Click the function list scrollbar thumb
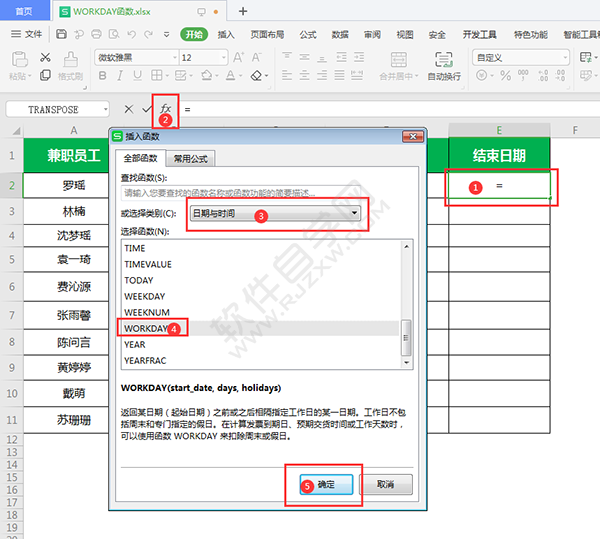The image size is (600, 539). 406,338
